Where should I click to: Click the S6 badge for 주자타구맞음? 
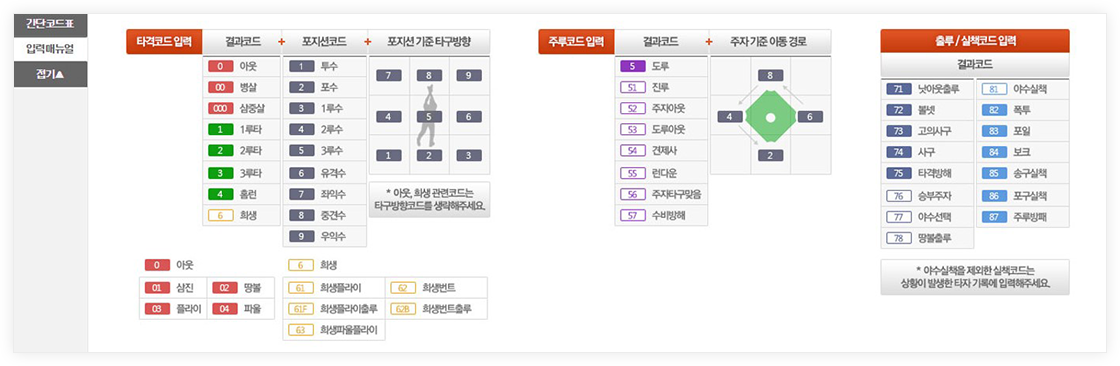point(633,194)
